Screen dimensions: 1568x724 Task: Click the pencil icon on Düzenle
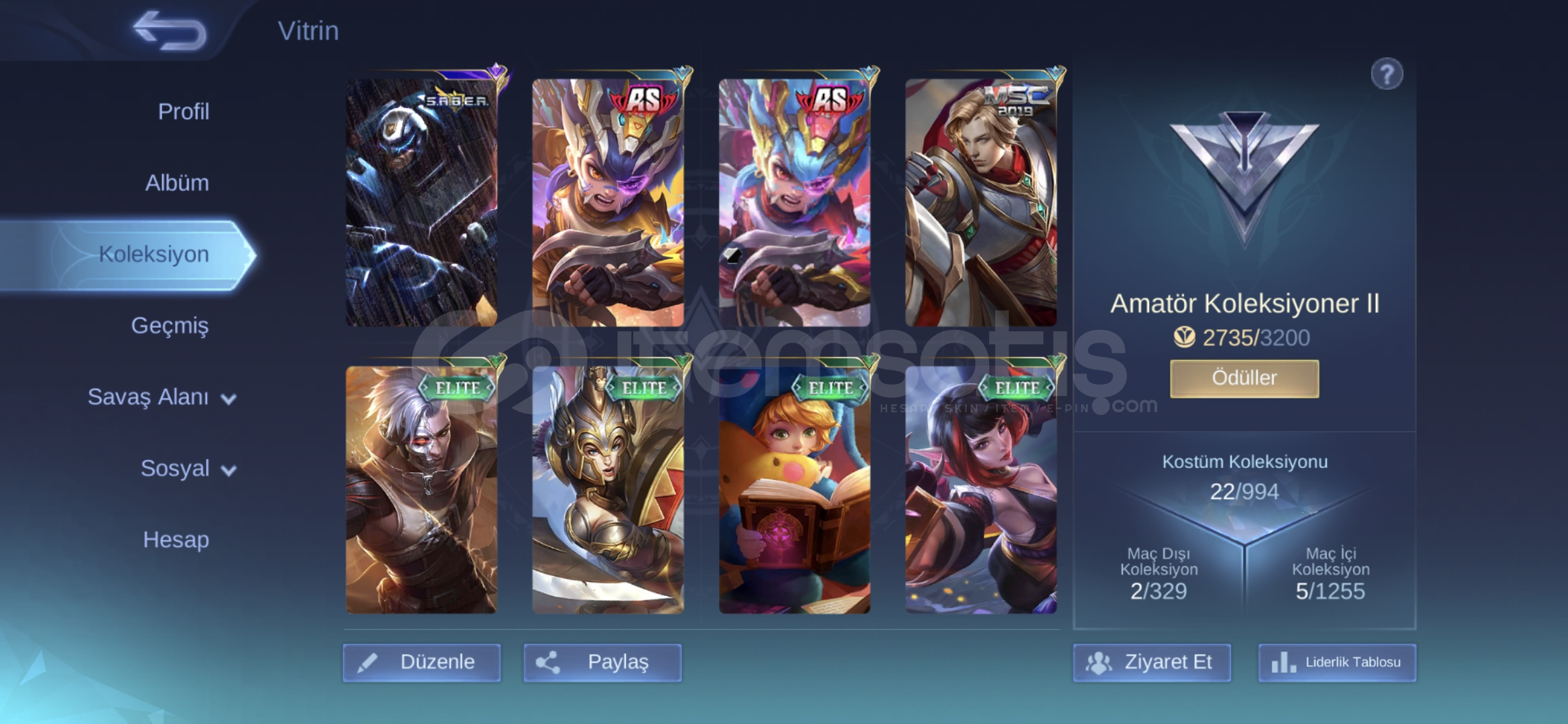[367, 662]
